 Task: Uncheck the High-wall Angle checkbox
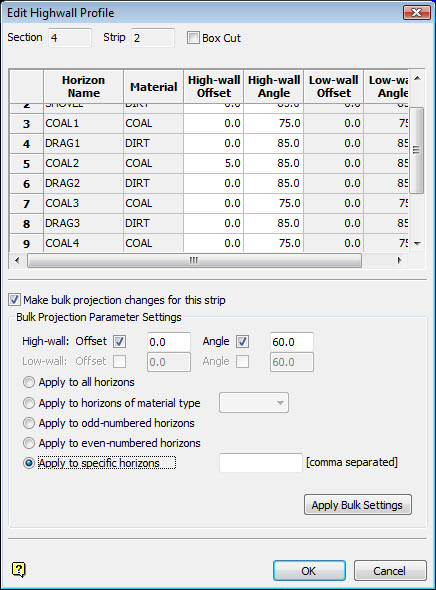tap(242, 342)
